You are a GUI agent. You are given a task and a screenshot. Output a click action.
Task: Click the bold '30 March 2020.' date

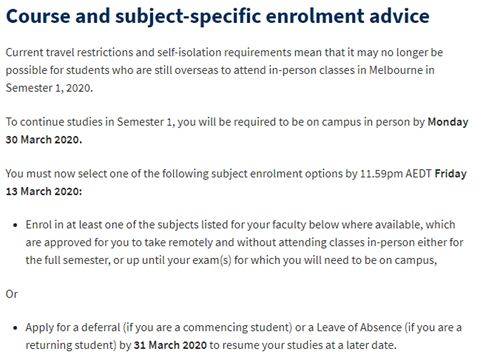click(44, 140)
